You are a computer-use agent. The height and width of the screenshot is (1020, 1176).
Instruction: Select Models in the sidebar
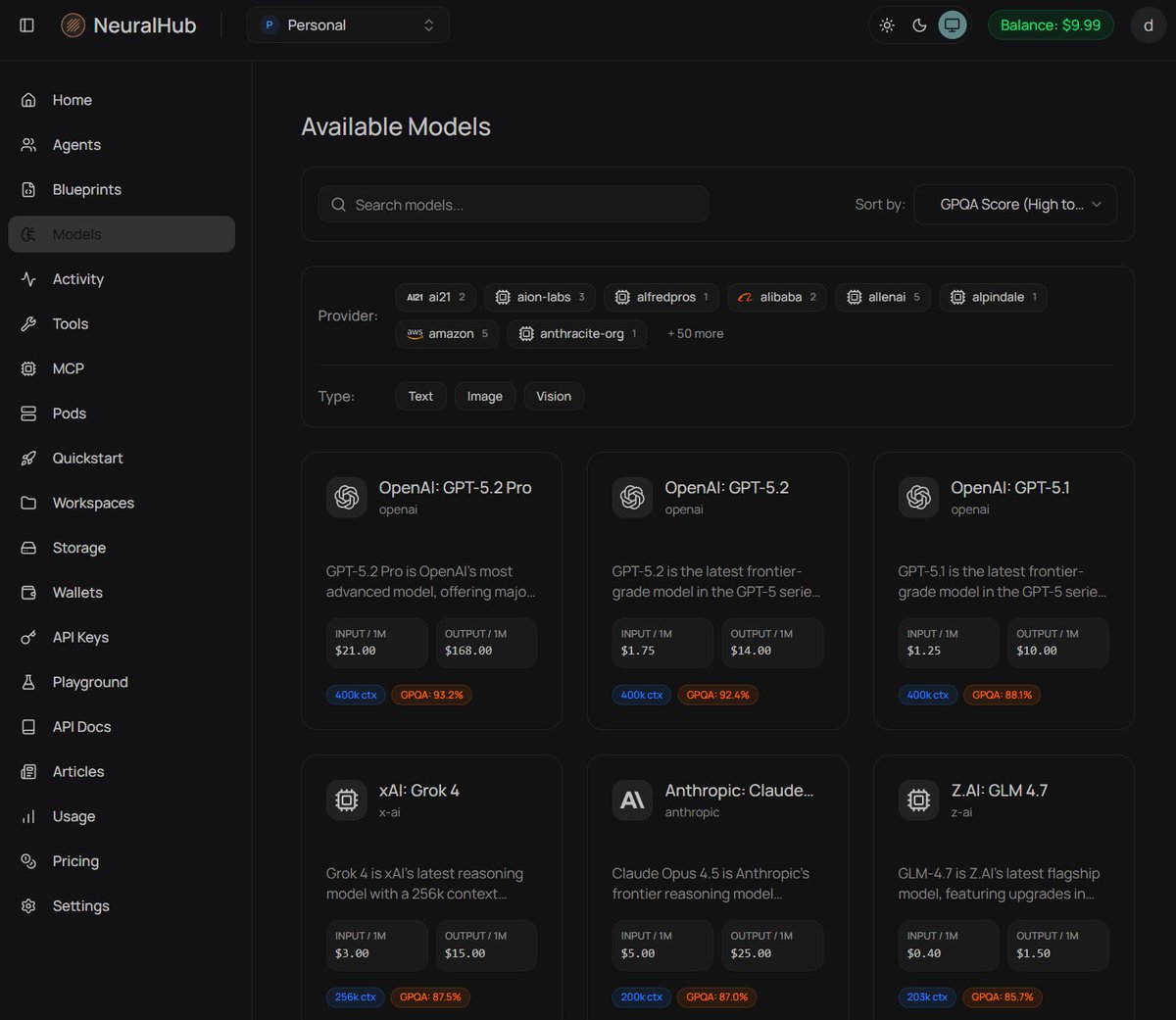coord(122,234)
